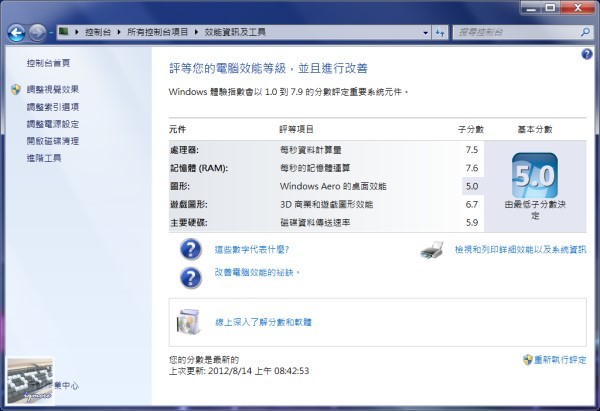The image size is (600, 411).
Task: Click the Windows Aero 的桌面效能 description
Action: coord(333,186)
